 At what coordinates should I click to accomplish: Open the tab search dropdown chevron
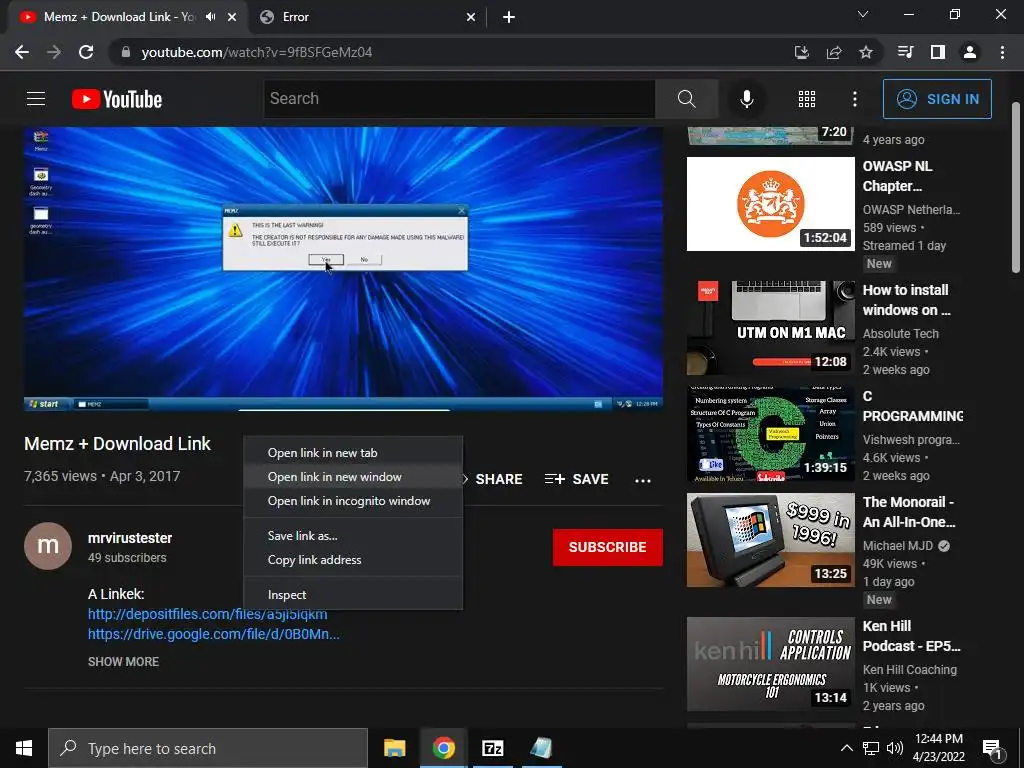coord(863,14)
